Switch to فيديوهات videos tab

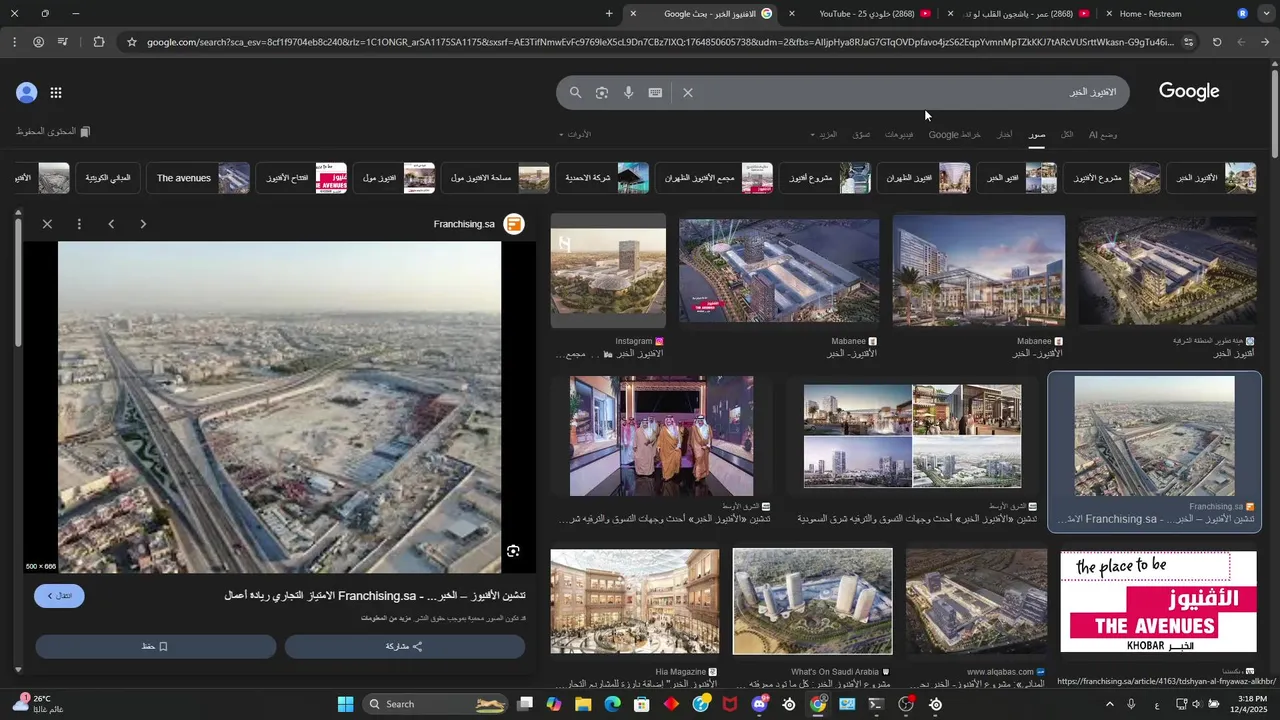click(898, 134)
